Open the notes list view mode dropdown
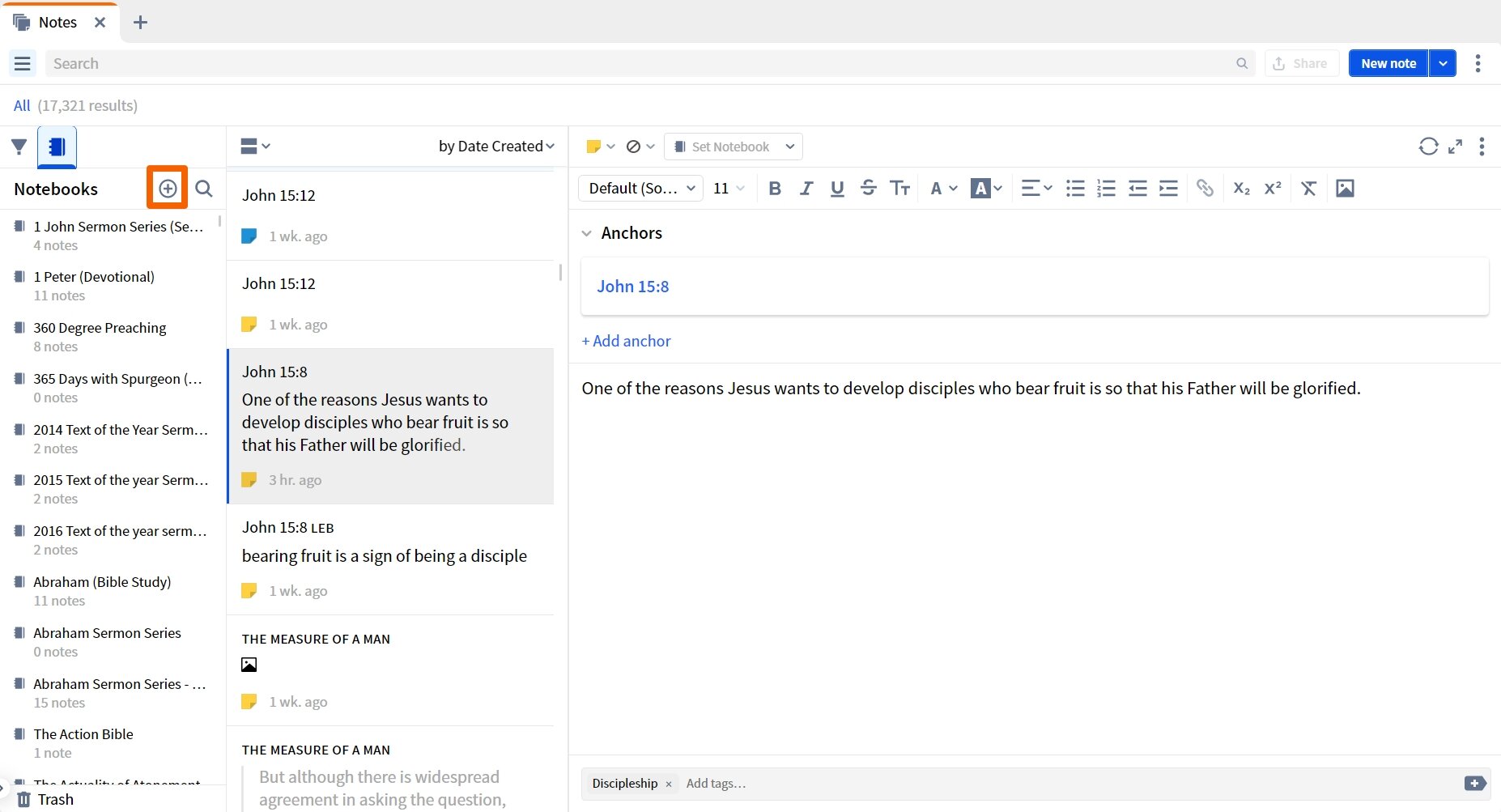Screen dimensions: 1501x812 [255, 147]
